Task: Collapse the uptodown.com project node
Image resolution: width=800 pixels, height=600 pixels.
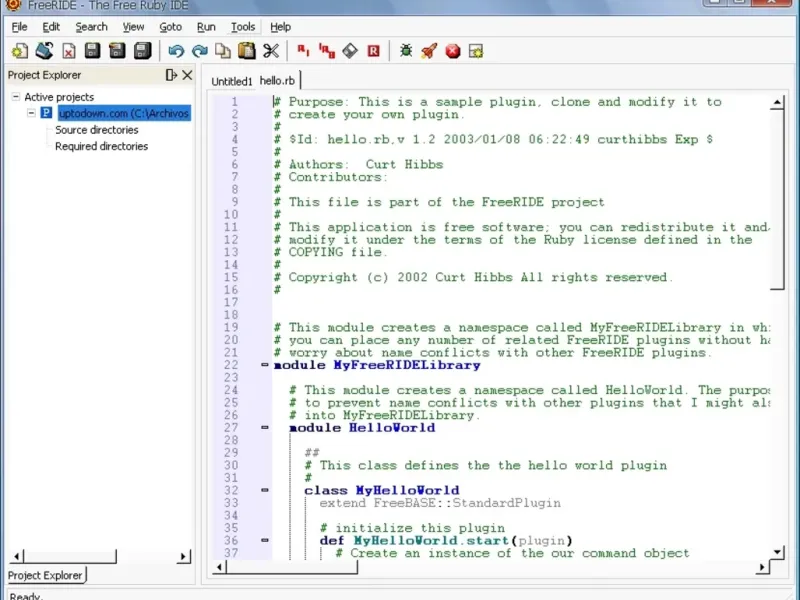Action: [x=32, y=113]
